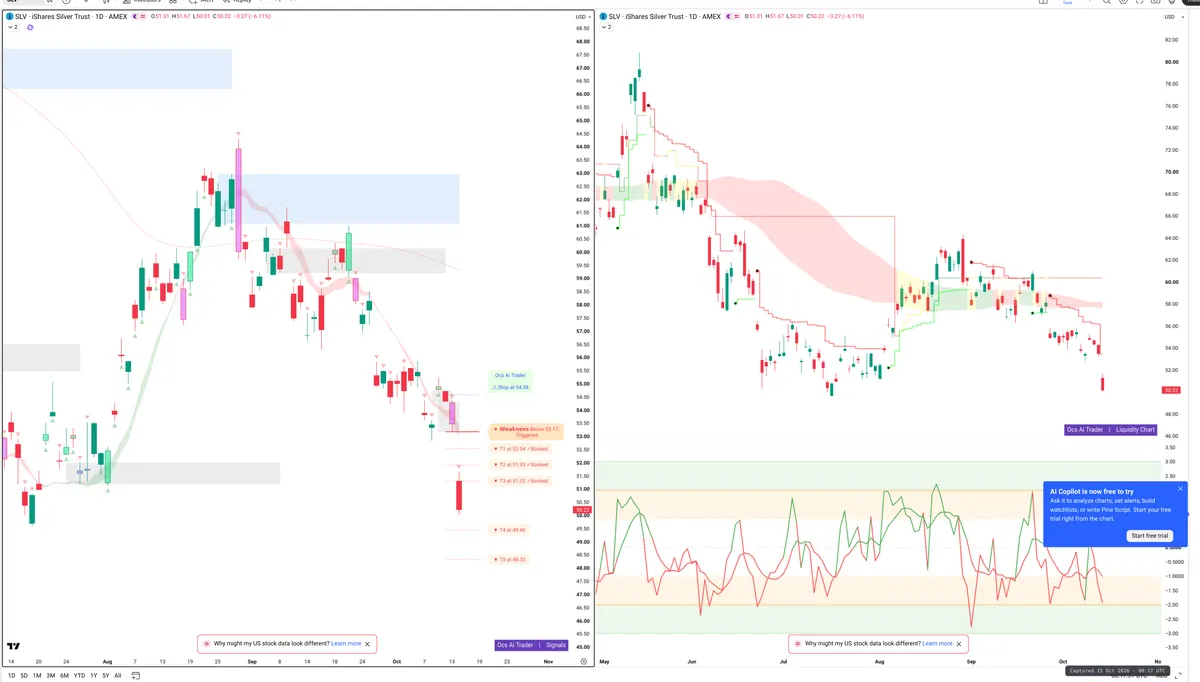The image size is (1200, 682).
Task: Open Learn more link in right chart notice
Action: [x=937, y=644]
